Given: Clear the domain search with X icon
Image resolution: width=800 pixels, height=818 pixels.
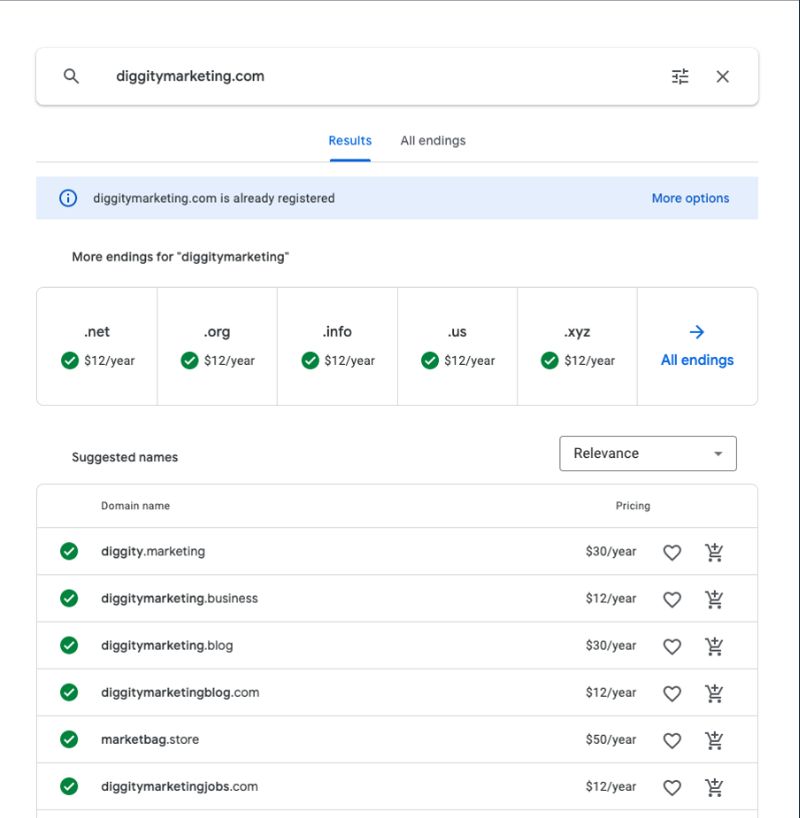Looking at the screenshot, I should click(x=723, y=76).
